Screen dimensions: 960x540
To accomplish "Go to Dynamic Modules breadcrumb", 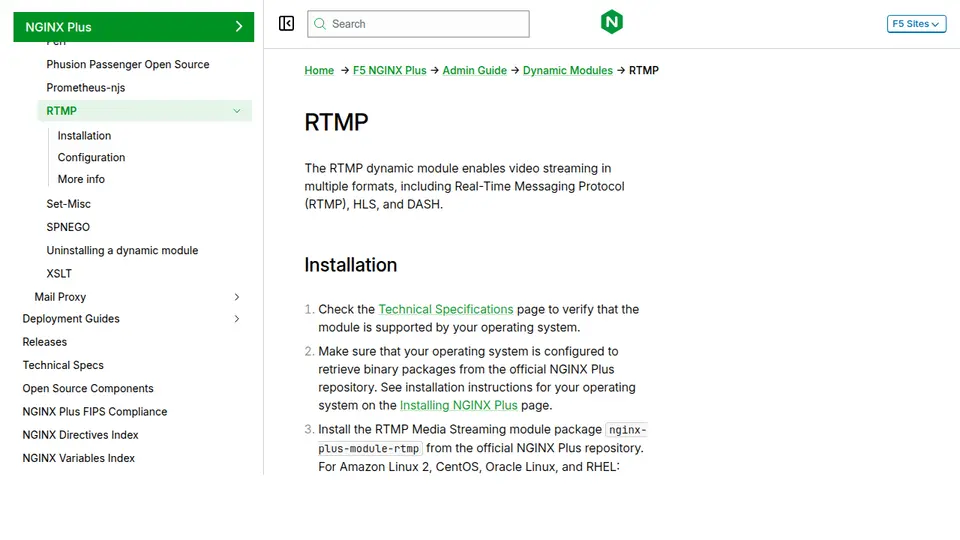I will [x=568, y=70].
